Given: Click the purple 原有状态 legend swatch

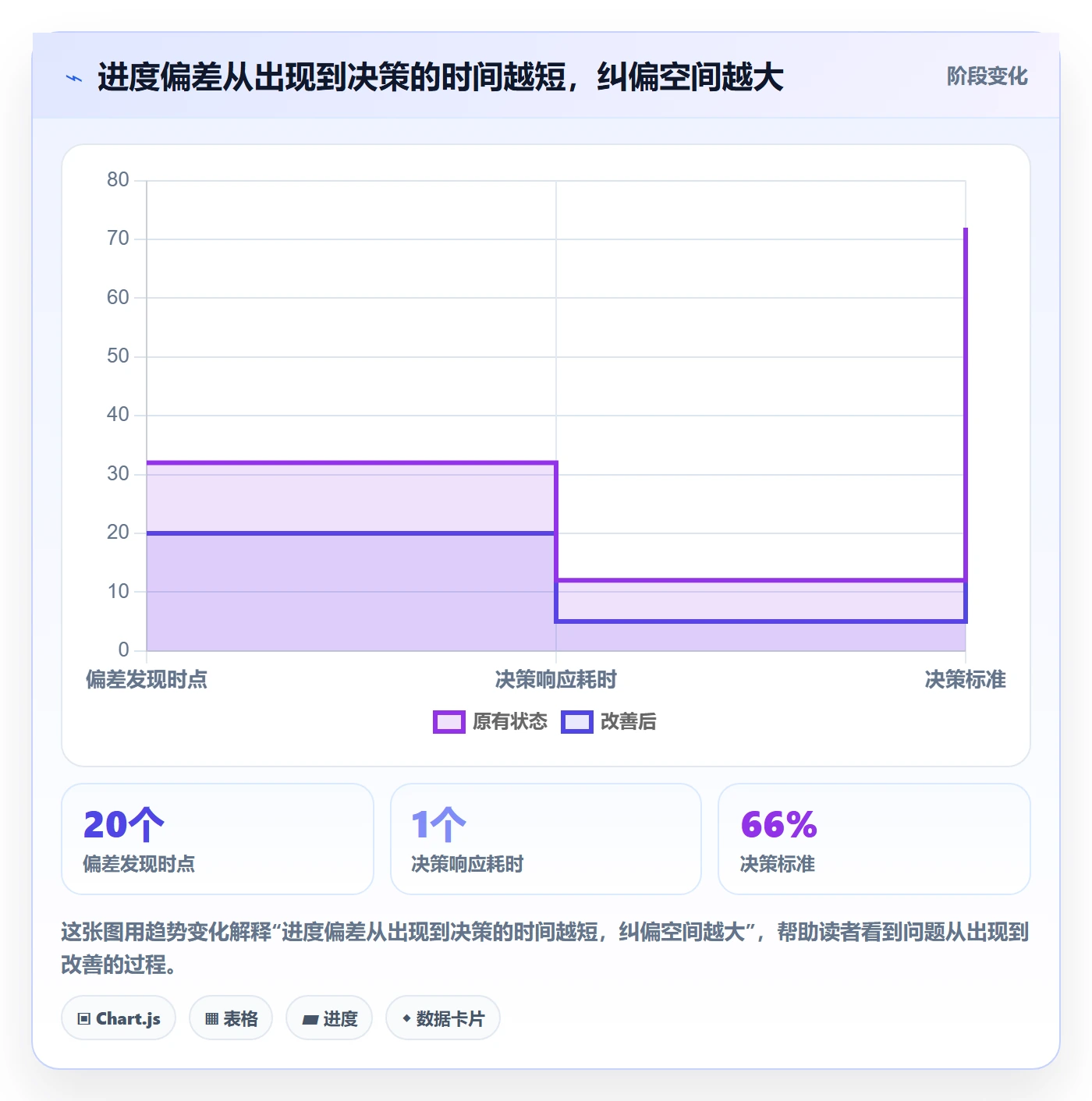Looking at the screenshot, I should (x=449, y=722).
